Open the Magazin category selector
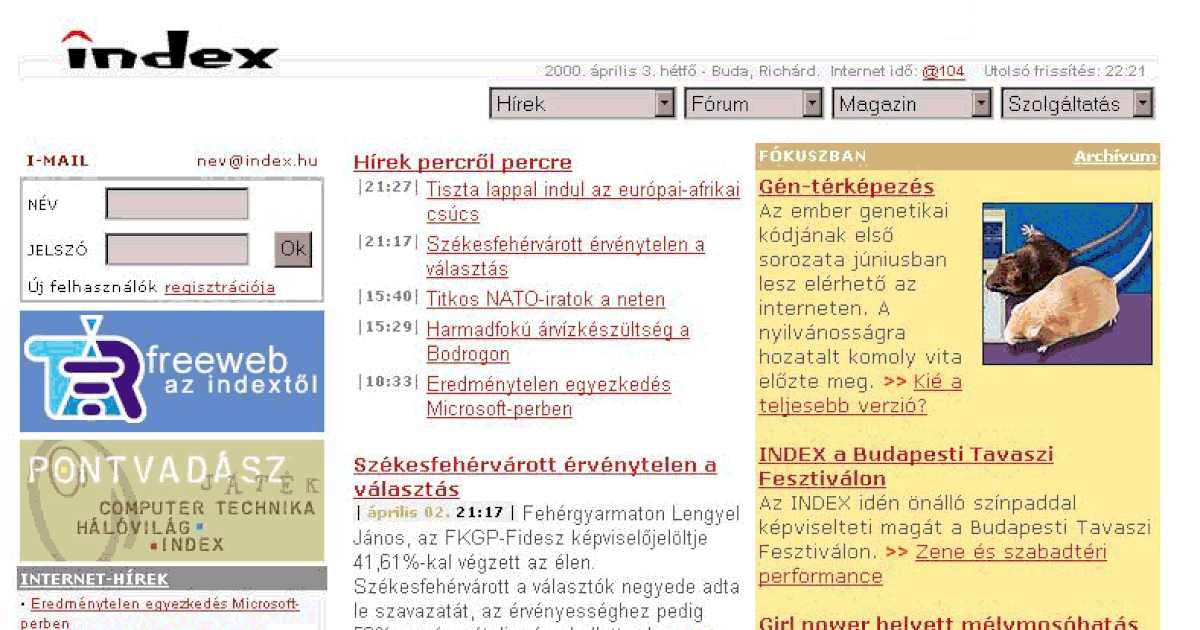1200x630 pixels. click(908, 103)
